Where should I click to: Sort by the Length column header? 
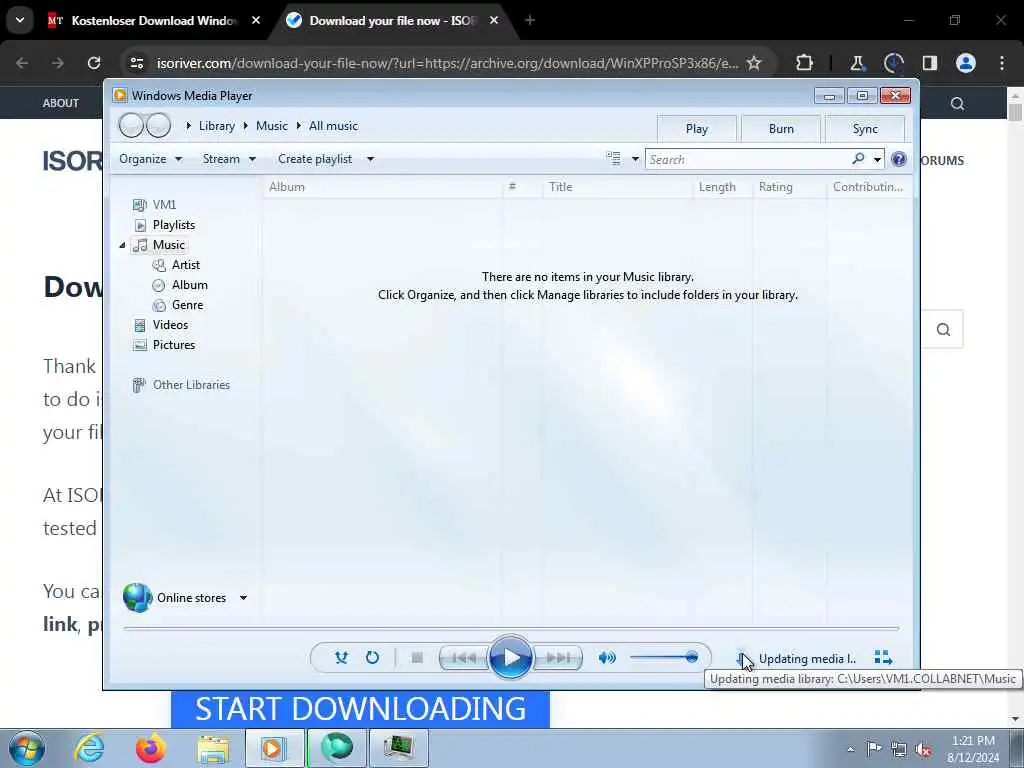pyautogui.click(x=722, y=187)
